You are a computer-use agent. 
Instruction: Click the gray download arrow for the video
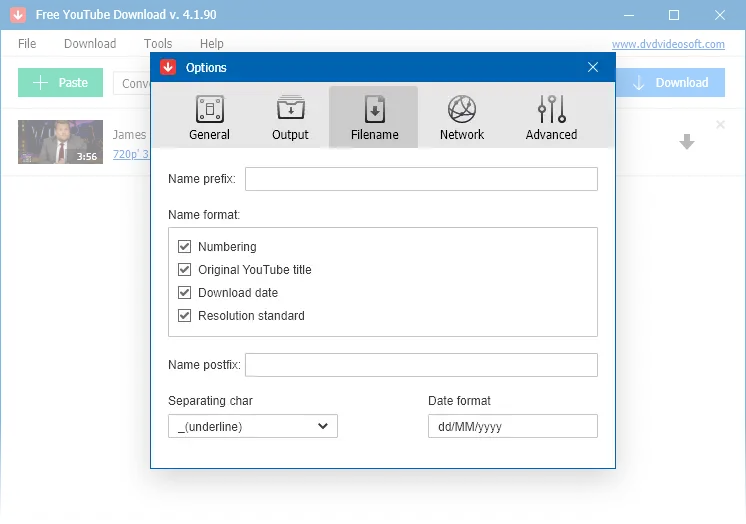coord(686,141)
